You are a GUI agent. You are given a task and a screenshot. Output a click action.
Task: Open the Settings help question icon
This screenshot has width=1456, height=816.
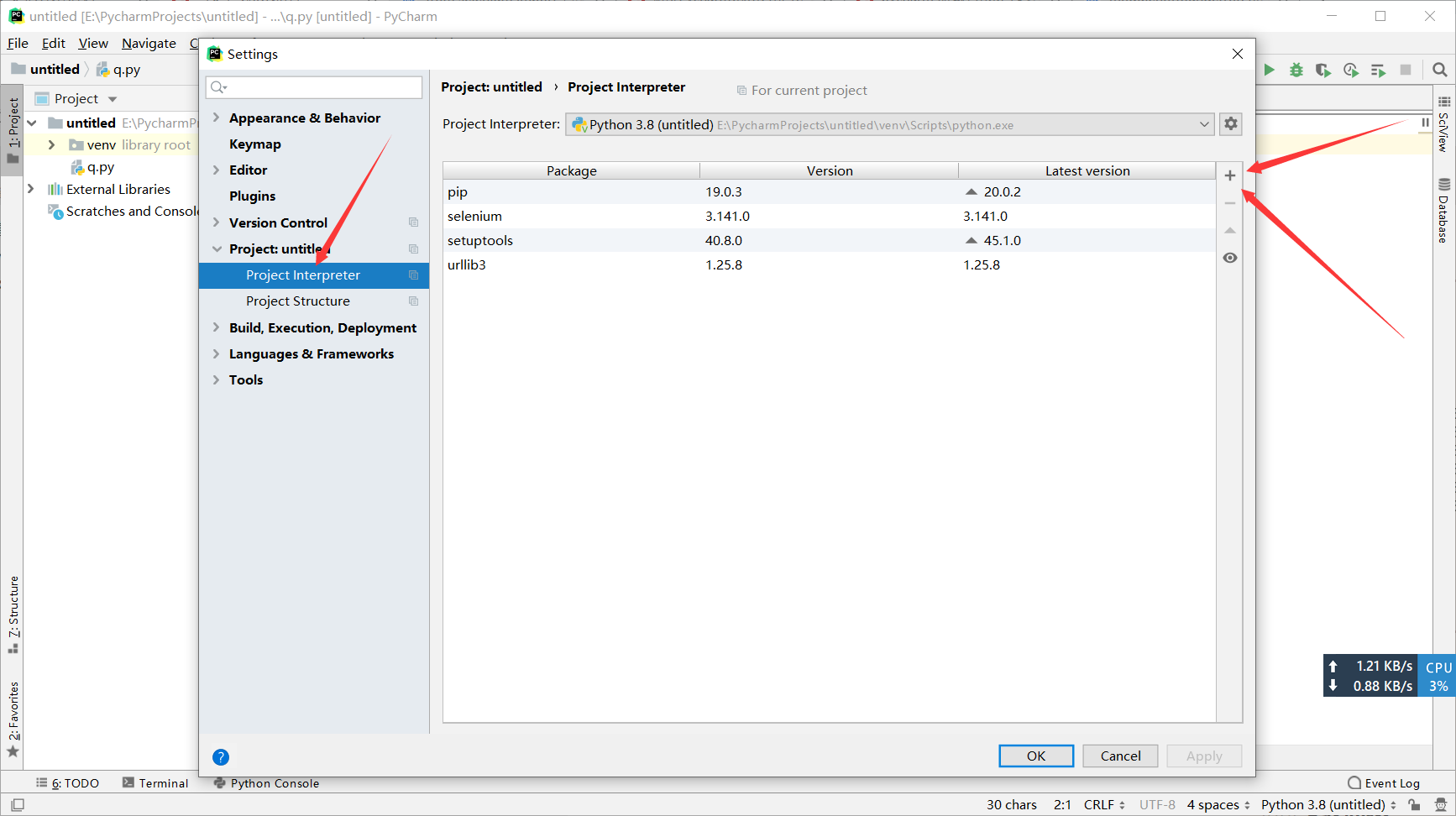pyautogui.click(x=221, y=757)
